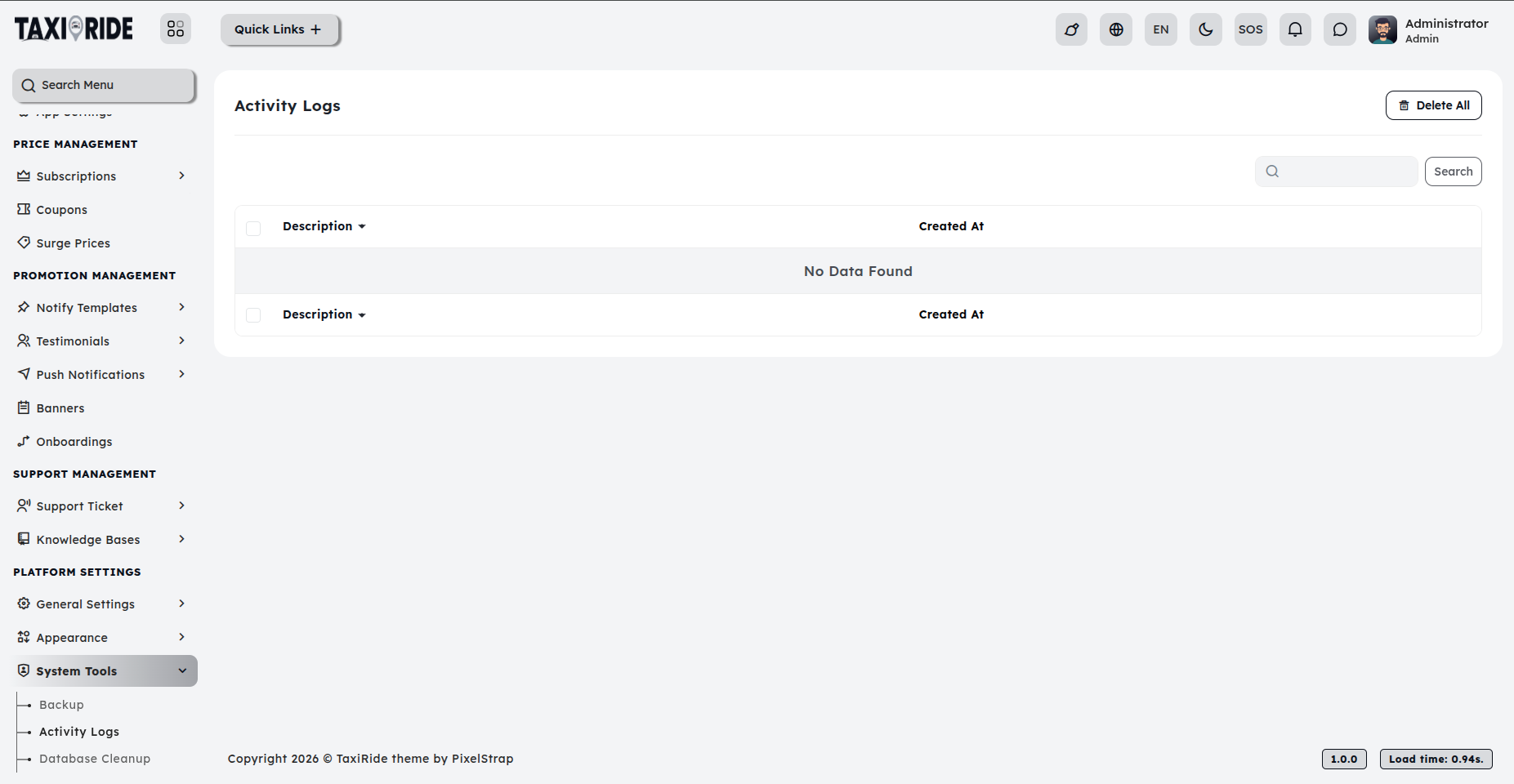Open the Backup submenu item
Screen dimensions: 1514x784
coord(61,705)
